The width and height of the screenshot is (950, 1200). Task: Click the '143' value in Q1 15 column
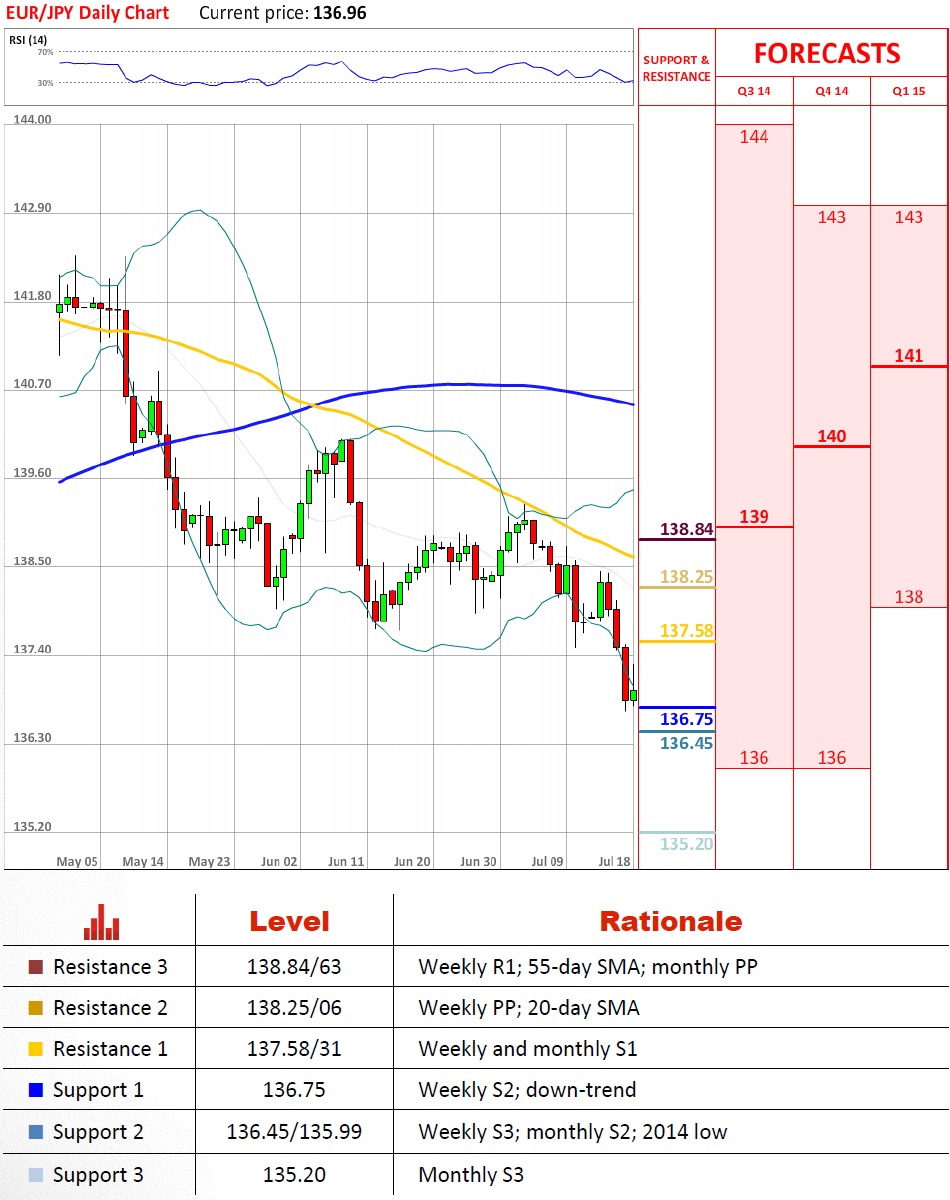[x=909, y=217]
